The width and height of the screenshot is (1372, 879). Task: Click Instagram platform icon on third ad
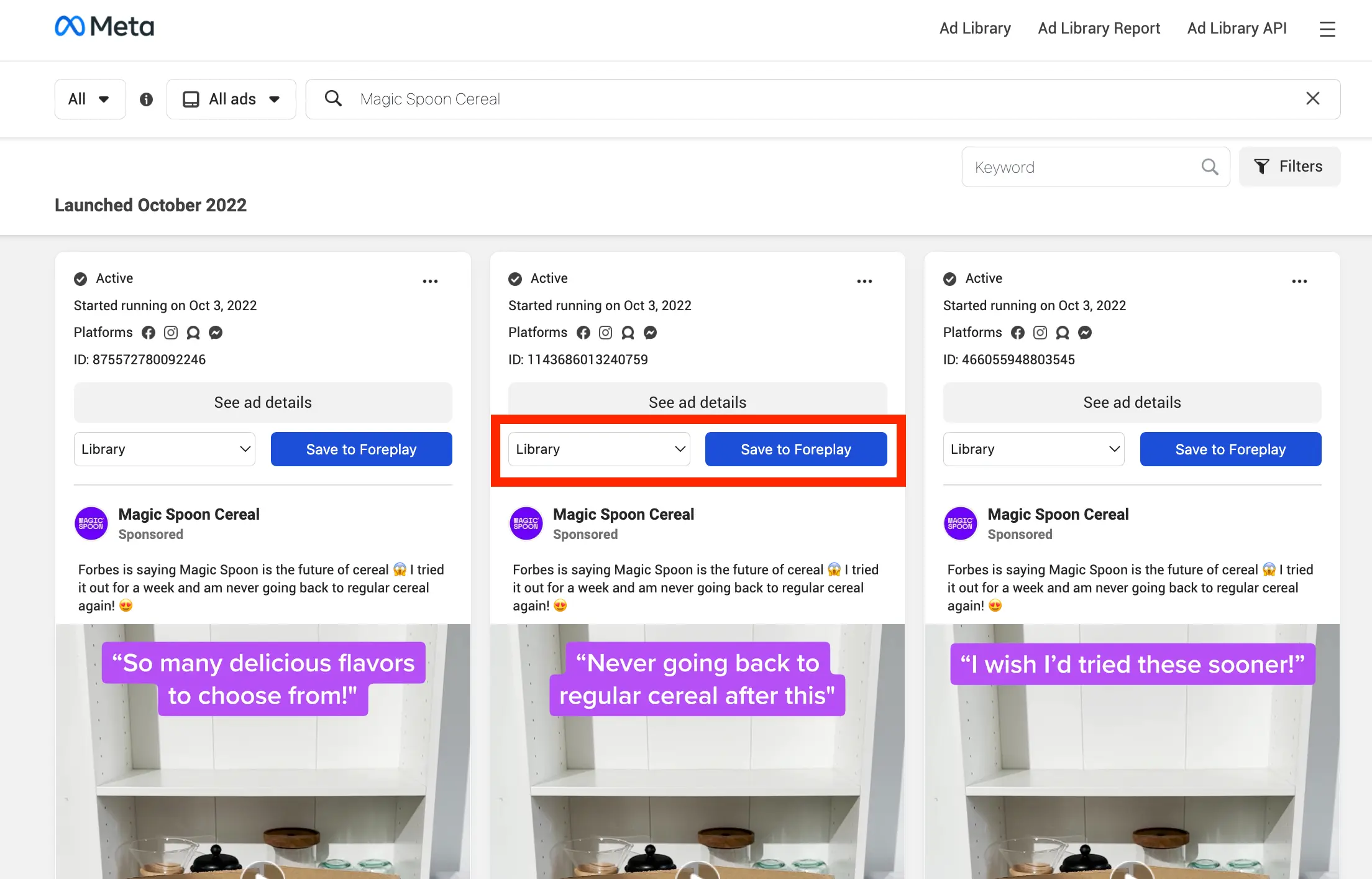click(x=1040, y=333)
